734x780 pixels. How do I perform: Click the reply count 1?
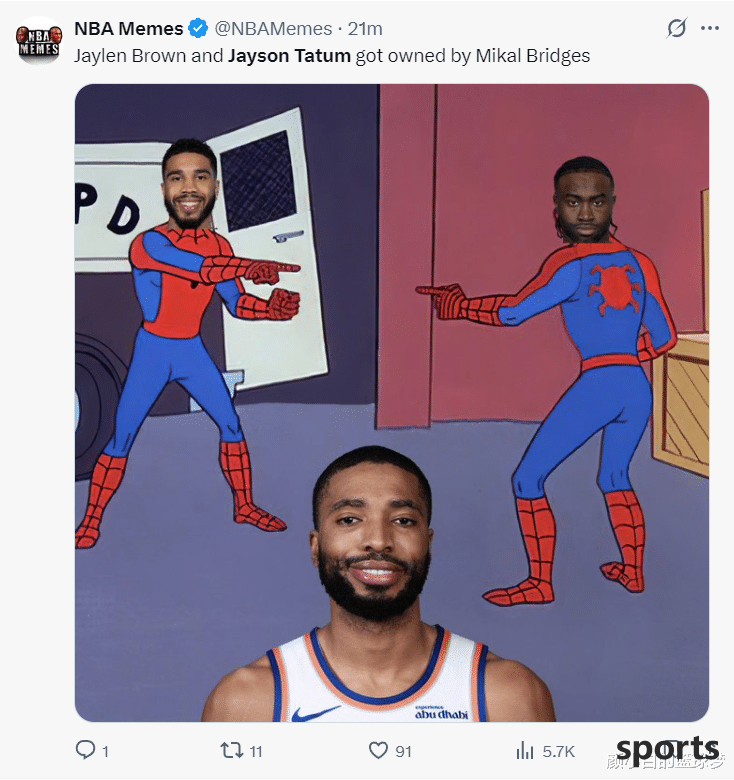coord(105,751)
